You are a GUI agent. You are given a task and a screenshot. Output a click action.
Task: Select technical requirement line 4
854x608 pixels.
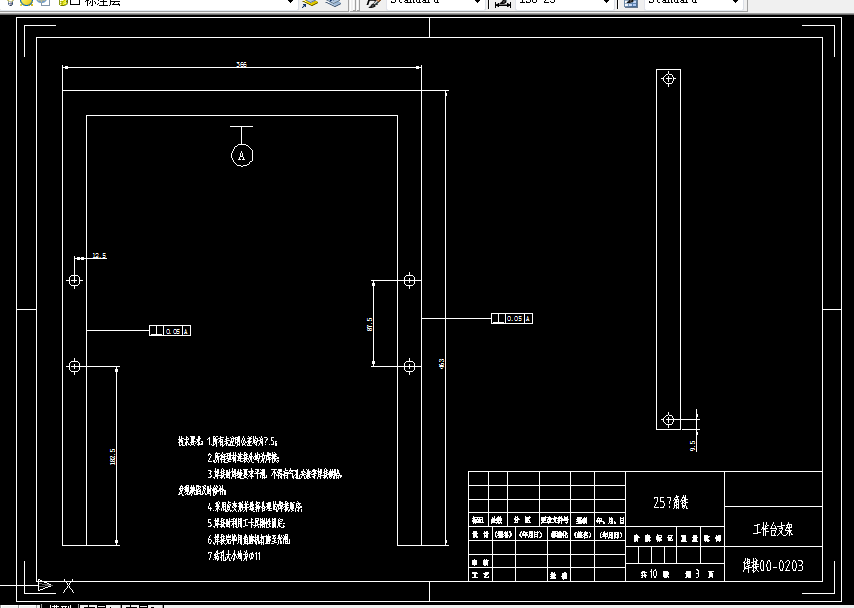point(254,507)
